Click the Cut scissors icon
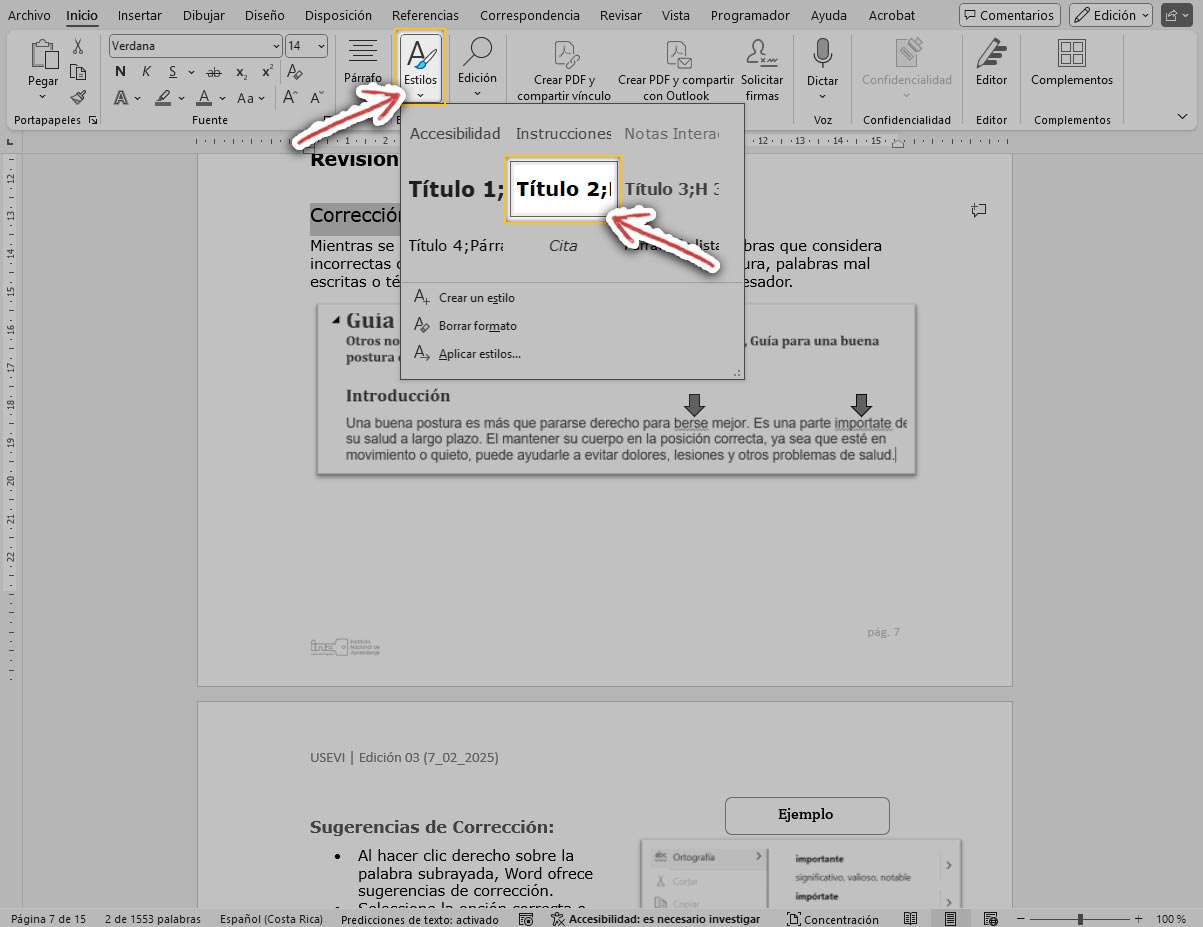 click(78, 47)
